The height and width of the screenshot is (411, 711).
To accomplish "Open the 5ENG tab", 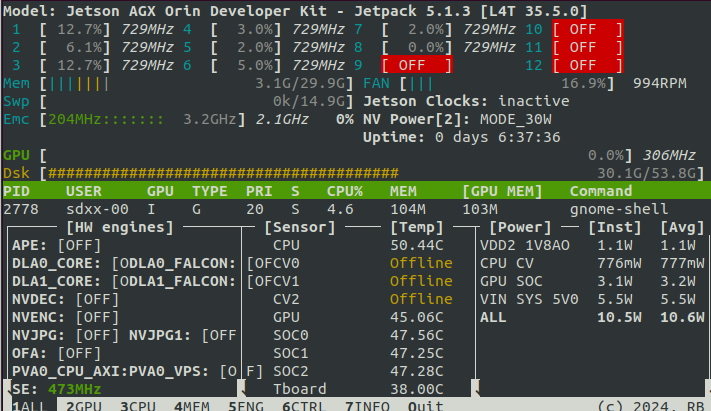I will 246,406.
